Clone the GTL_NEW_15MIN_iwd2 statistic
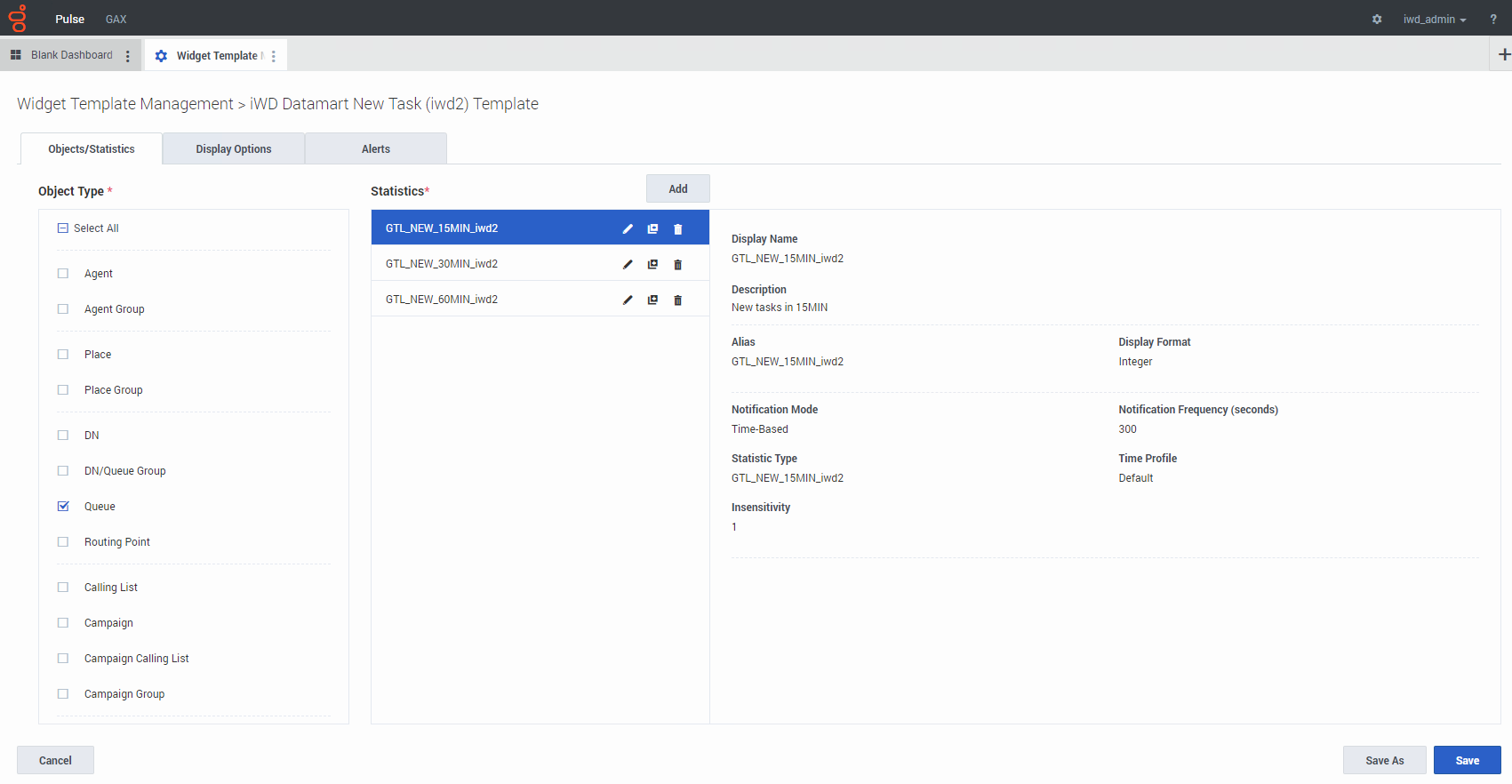This screenshot has height=784, width=1512. [x=652, y=228]
